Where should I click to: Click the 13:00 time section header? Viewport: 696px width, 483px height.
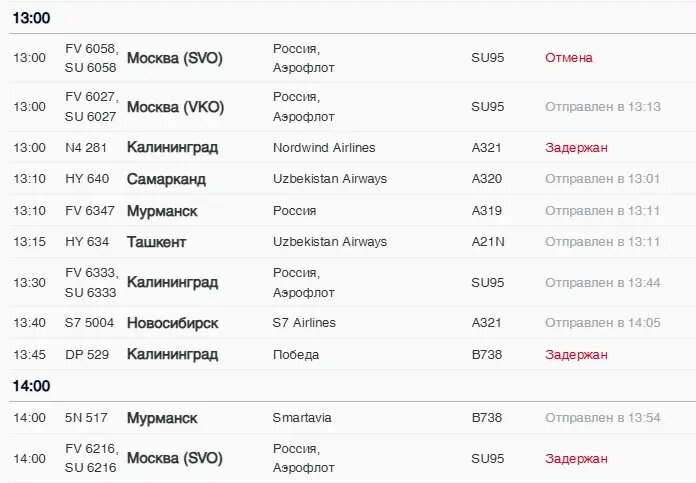32,18
